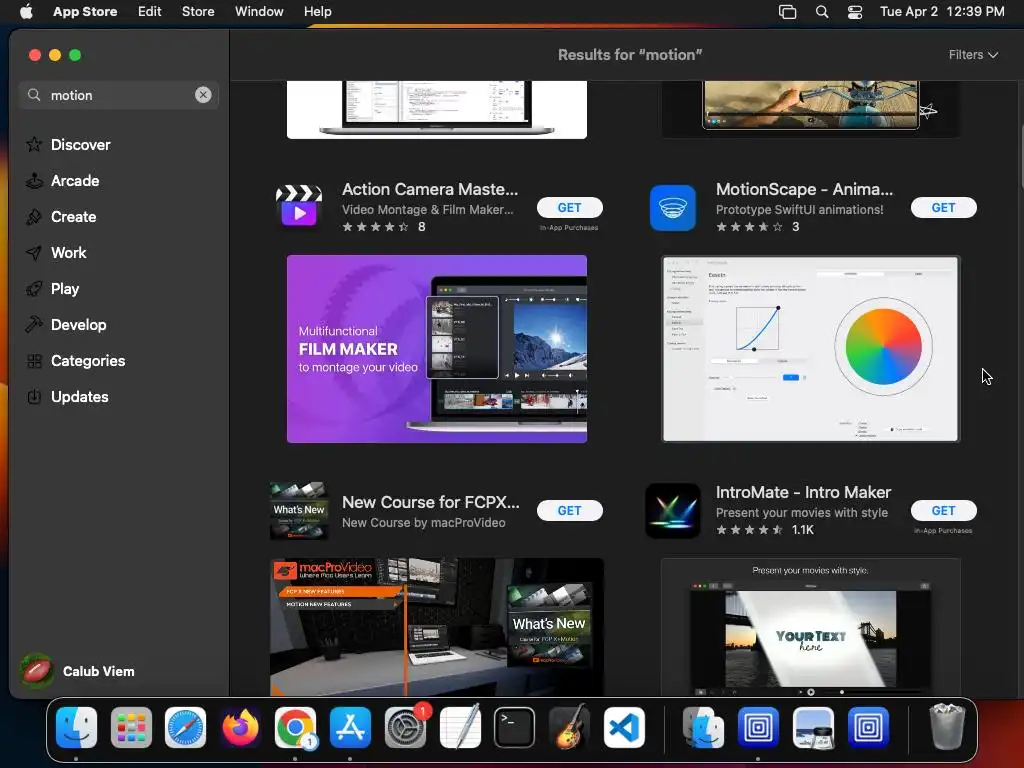Open the Action Camera Master app icon
Viewport: 1024px width, 768px height.
click(299, 208)
